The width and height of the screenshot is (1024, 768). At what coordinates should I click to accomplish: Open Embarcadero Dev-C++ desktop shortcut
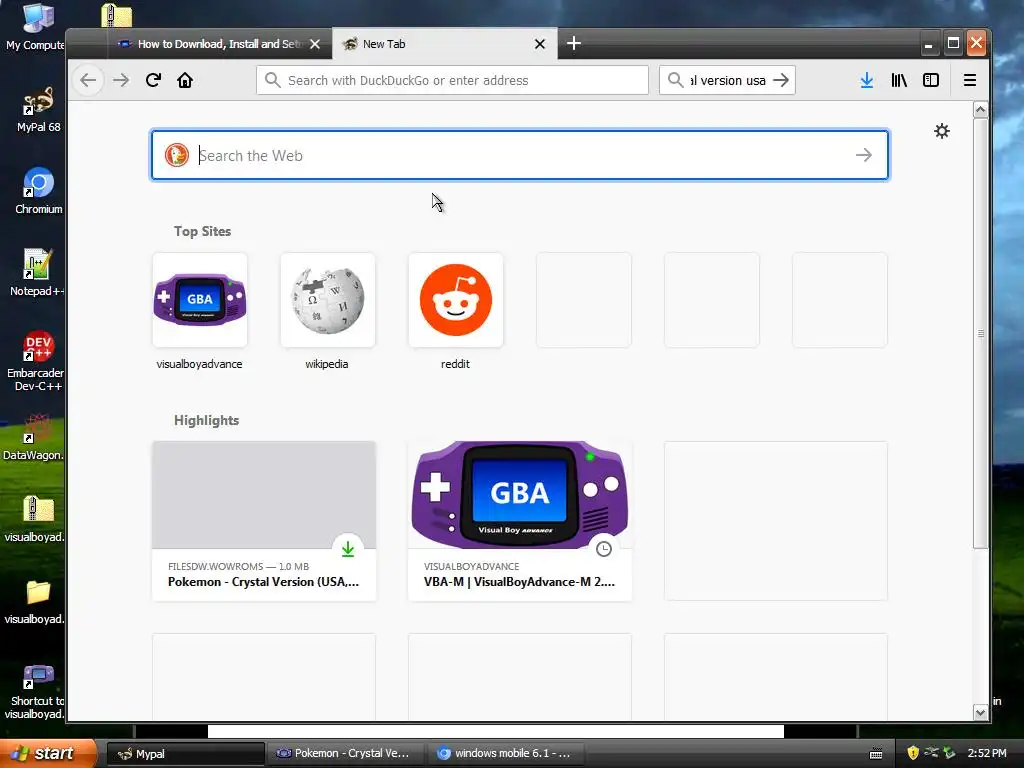pos(37,361)
